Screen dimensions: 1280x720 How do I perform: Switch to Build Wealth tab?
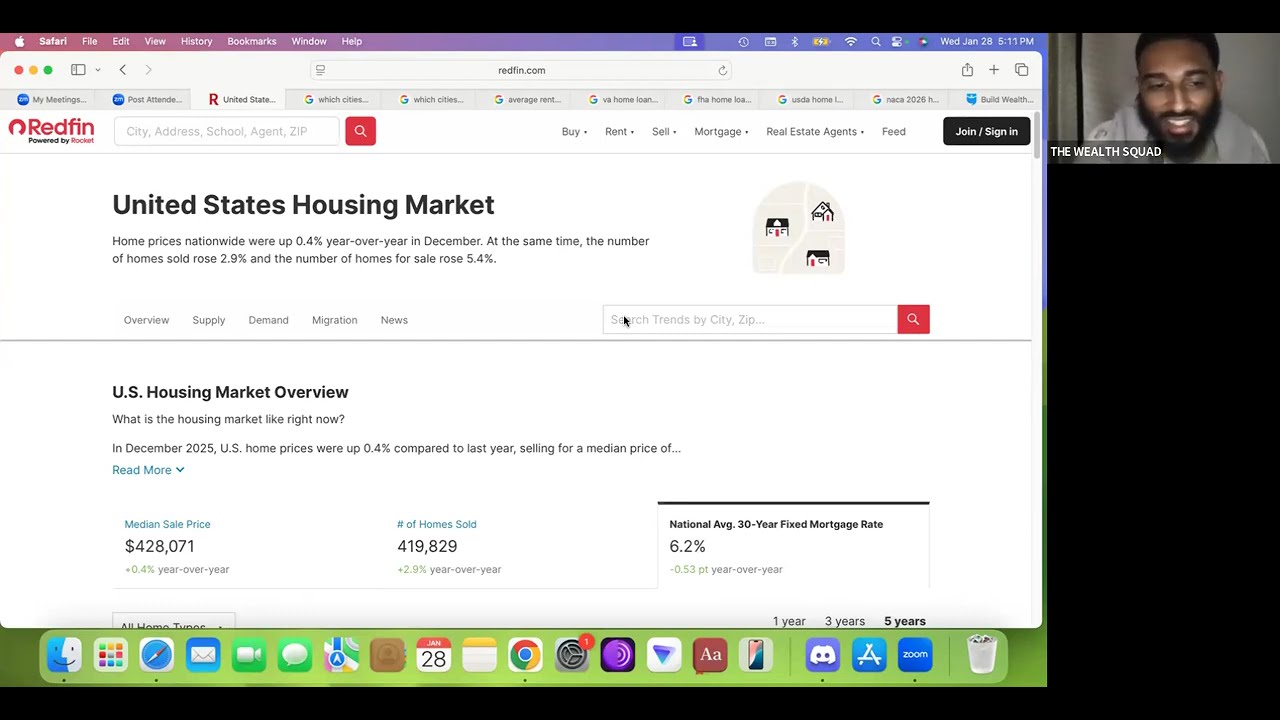tap(1000, 99)
